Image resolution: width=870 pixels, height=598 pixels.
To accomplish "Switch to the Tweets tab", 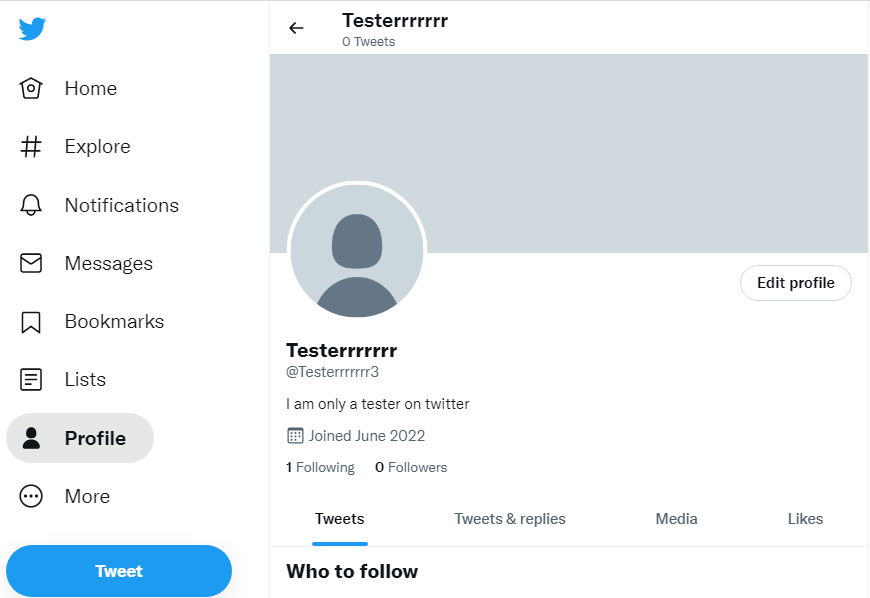I will tap(340, 519).
